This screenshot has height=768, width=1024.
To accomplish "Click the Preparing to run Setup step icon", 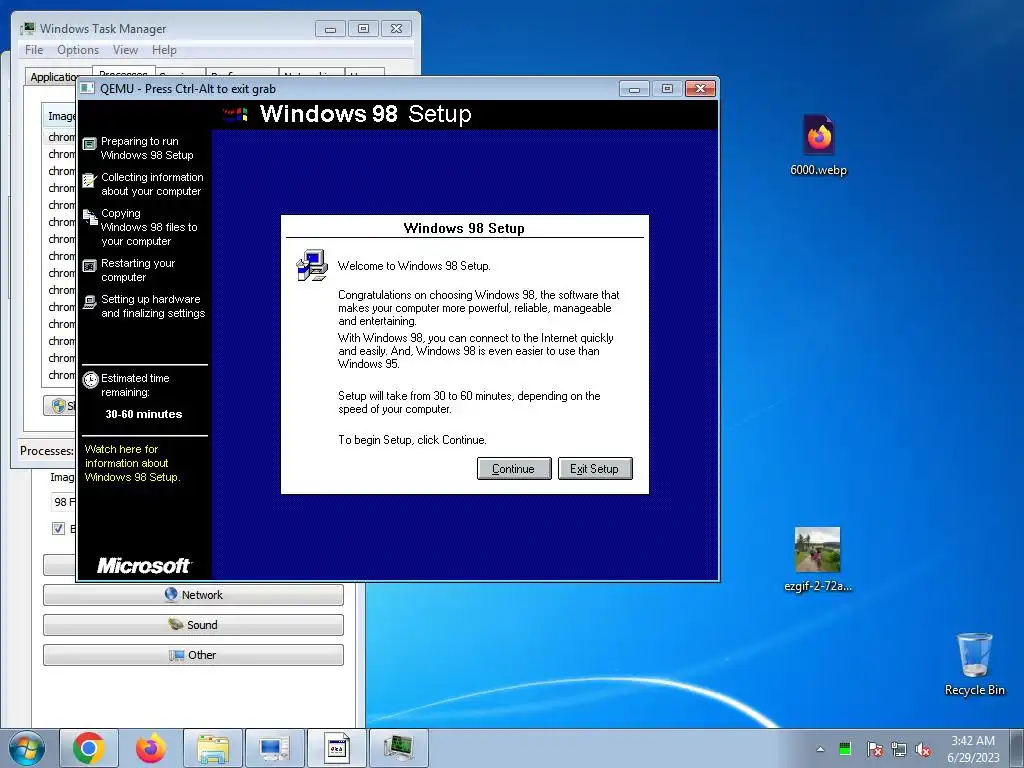I will click(89, 144).
